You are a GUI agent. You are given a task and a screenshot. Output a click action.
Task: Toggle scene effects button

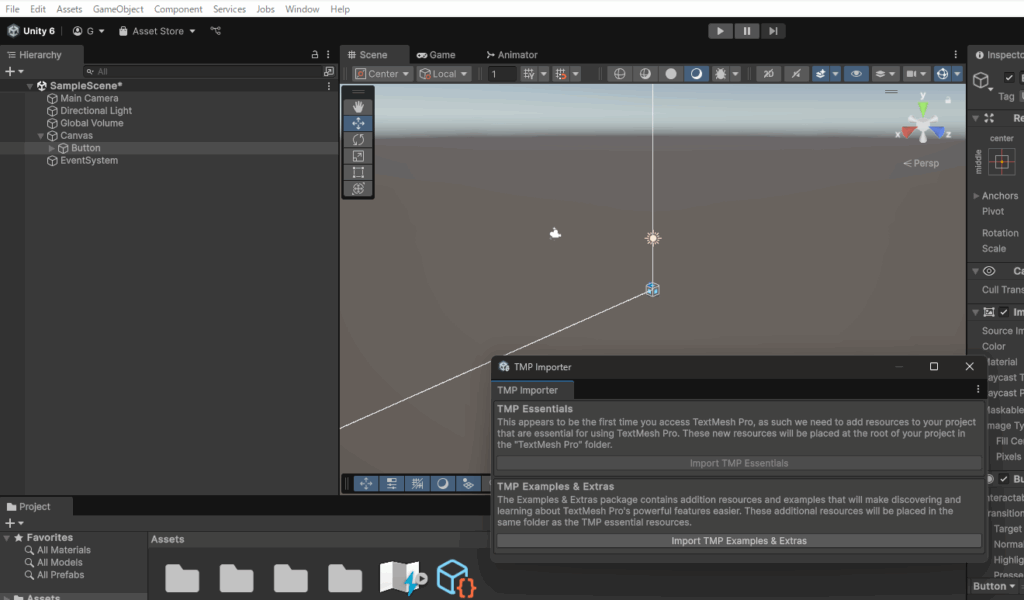[820, 74]
